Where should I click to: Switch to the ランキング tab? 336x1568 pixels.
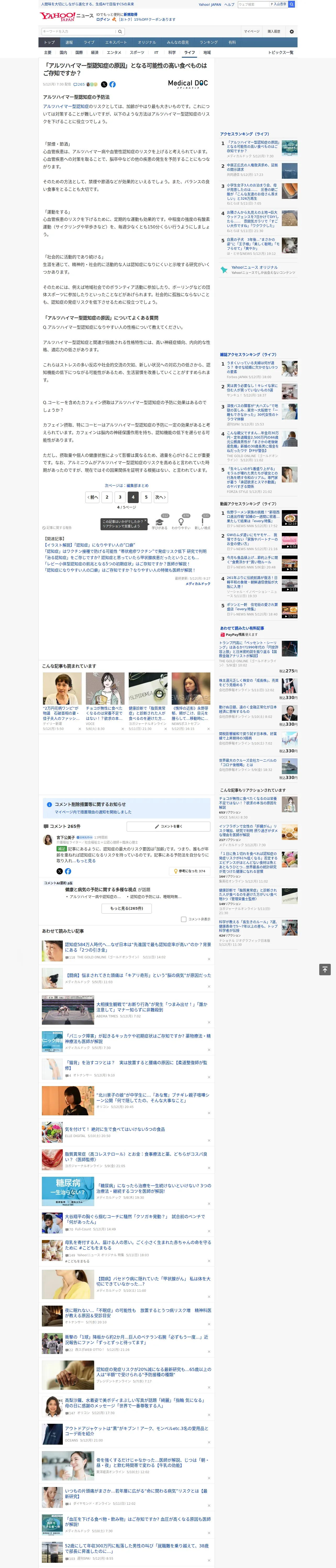coord(209,42)
